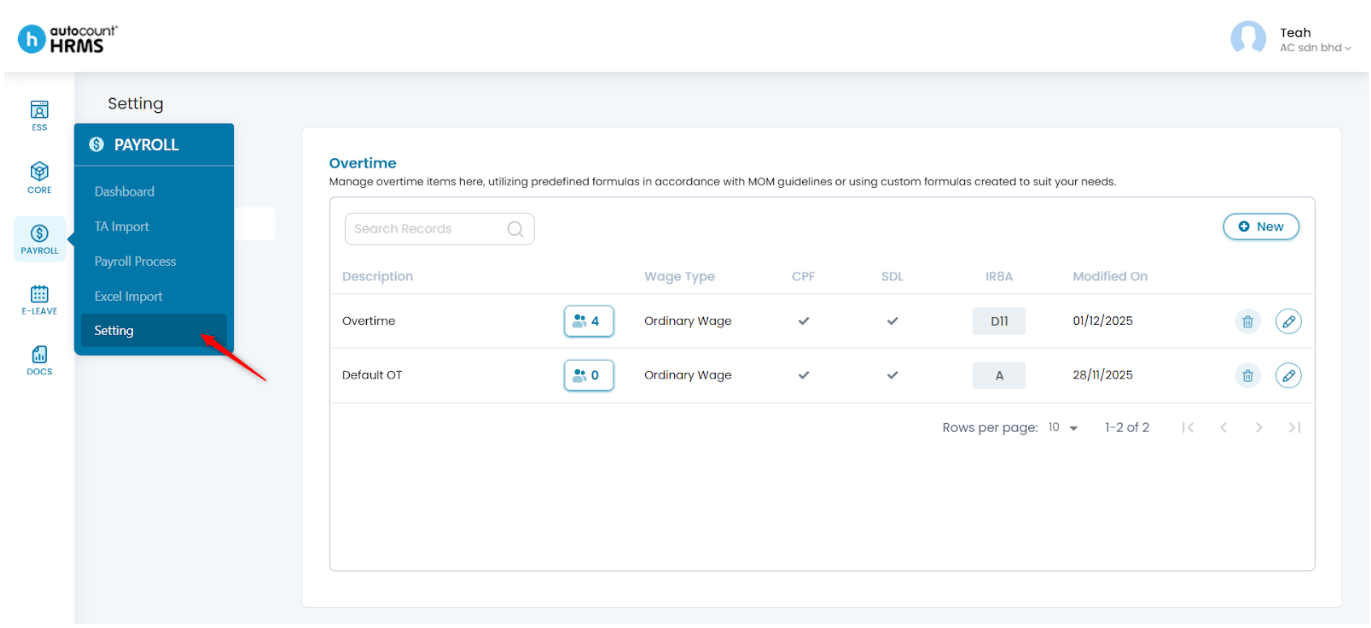Click the Modified On column header
This screenshot has height=628, width=1371.
[1110, 277]
